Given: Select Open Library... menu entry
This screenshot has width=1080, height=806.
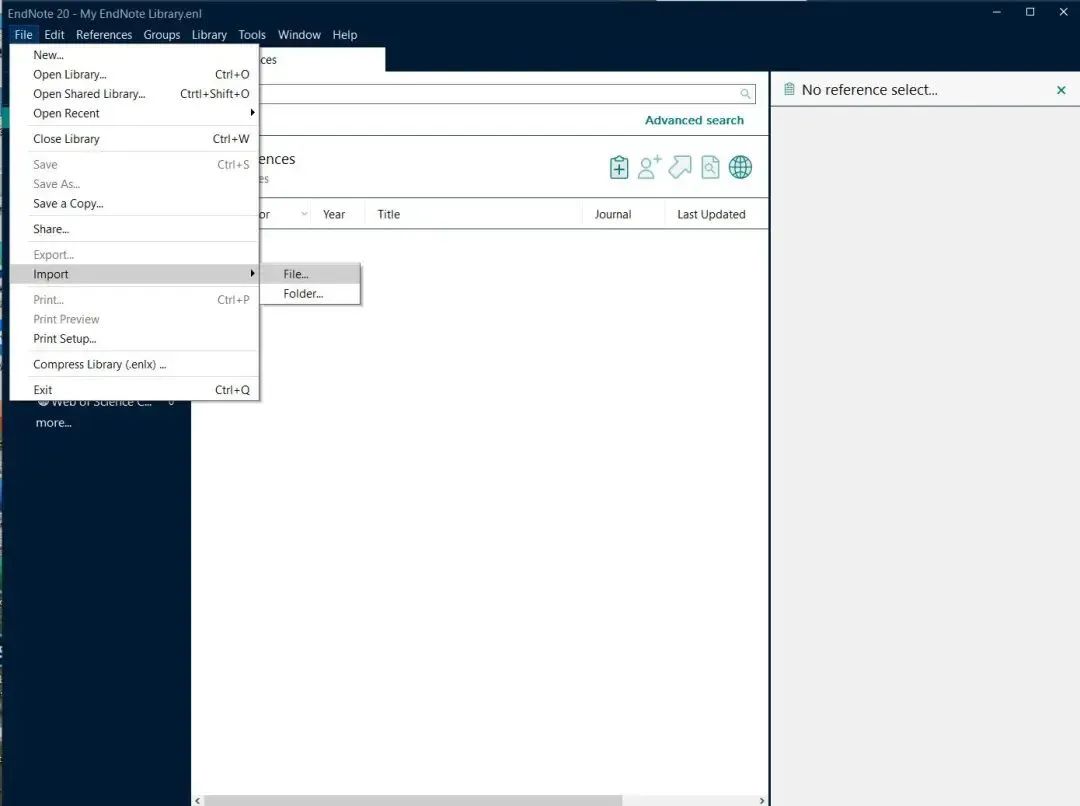Looking at the screenshot, I should click(134, 74).
